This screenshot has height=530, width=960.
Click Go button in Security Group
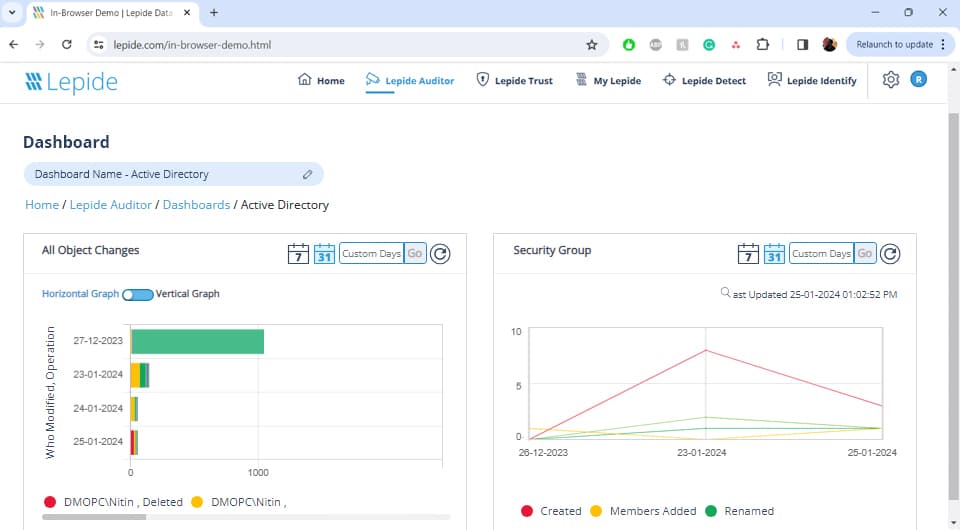864,253
